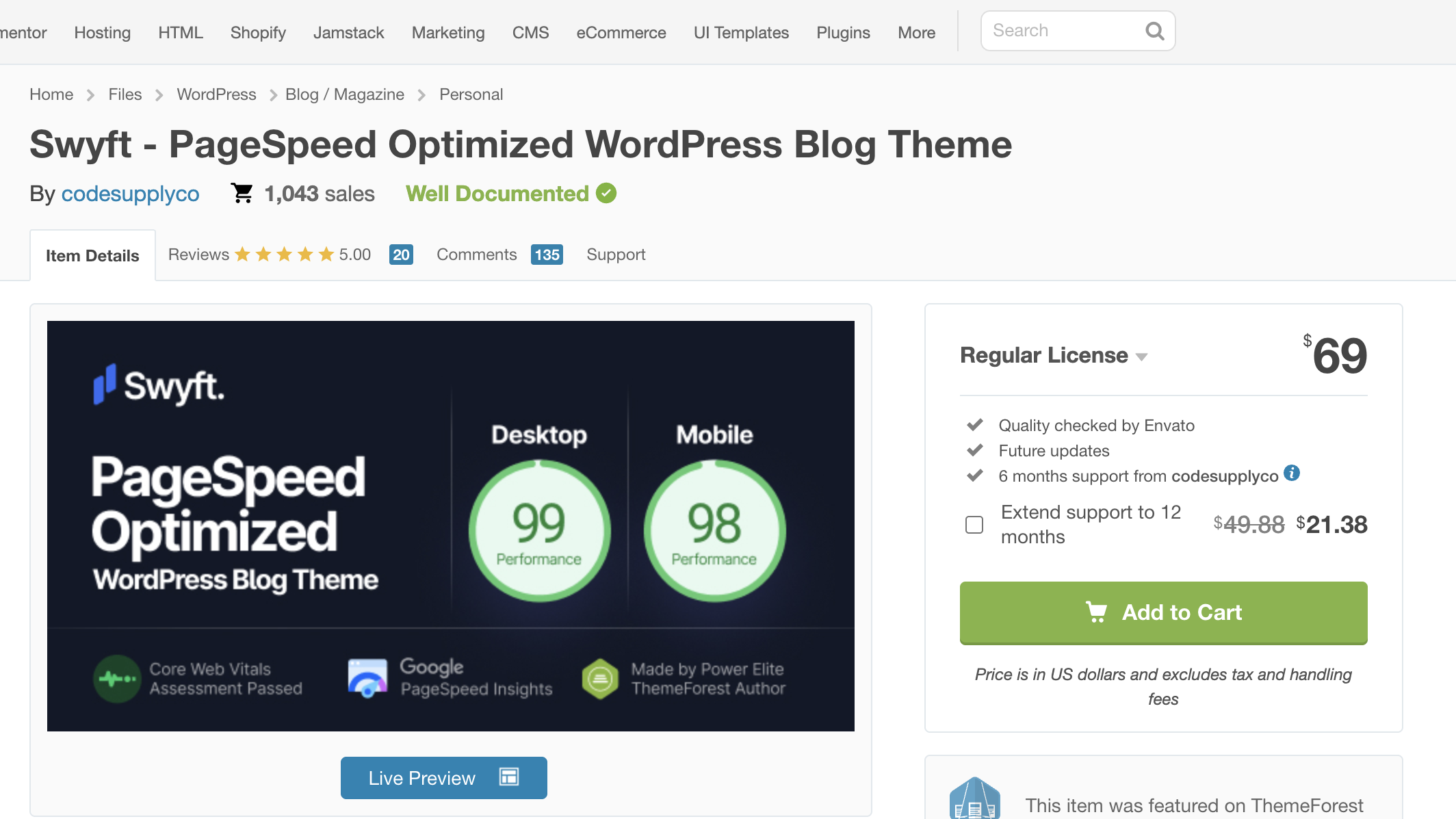The height and width of the screenshot is (819, 1456).
Task: Open the Shopify category menu
Action: click(258, 32)
